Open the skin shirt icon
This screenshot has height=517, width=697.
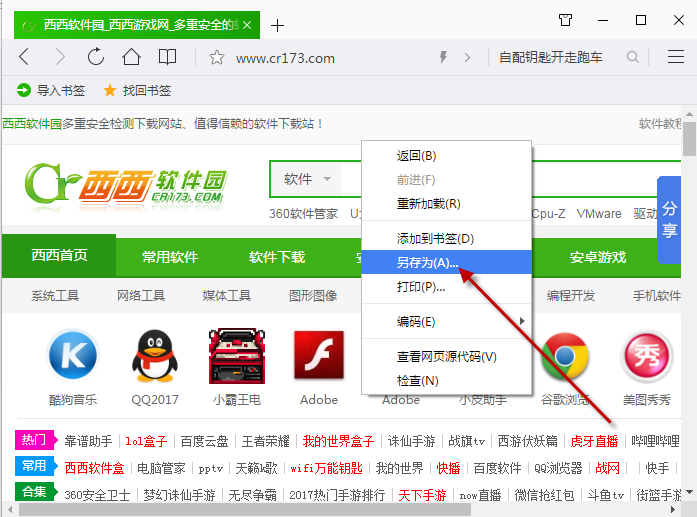565,20
